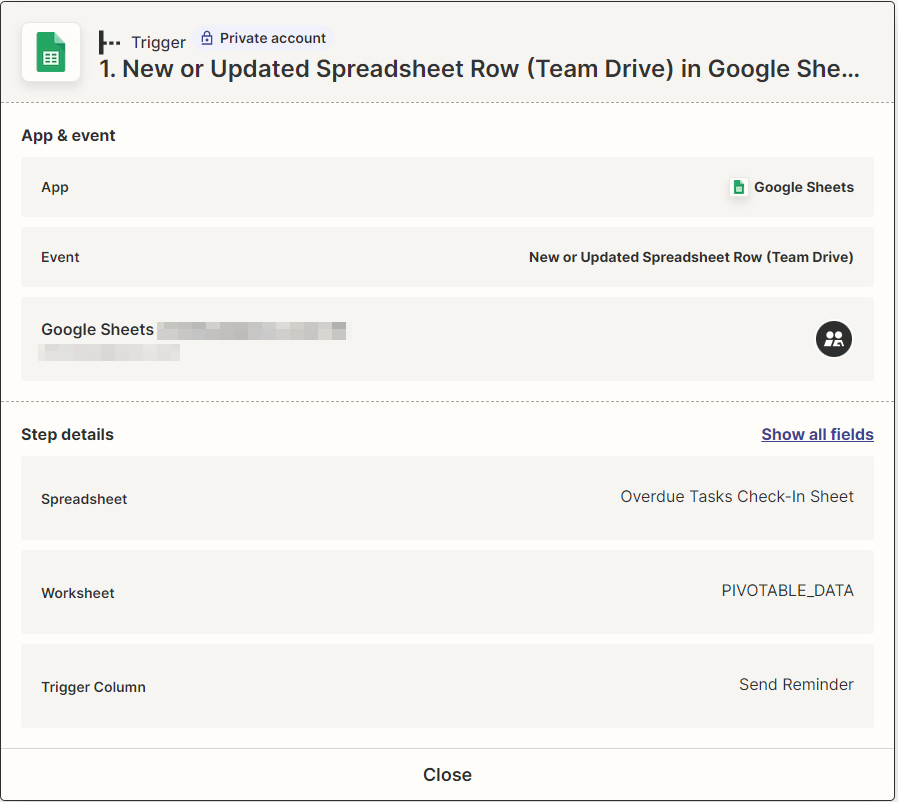Click the large Google Sheets app icon in header

(x=51, y=52)
